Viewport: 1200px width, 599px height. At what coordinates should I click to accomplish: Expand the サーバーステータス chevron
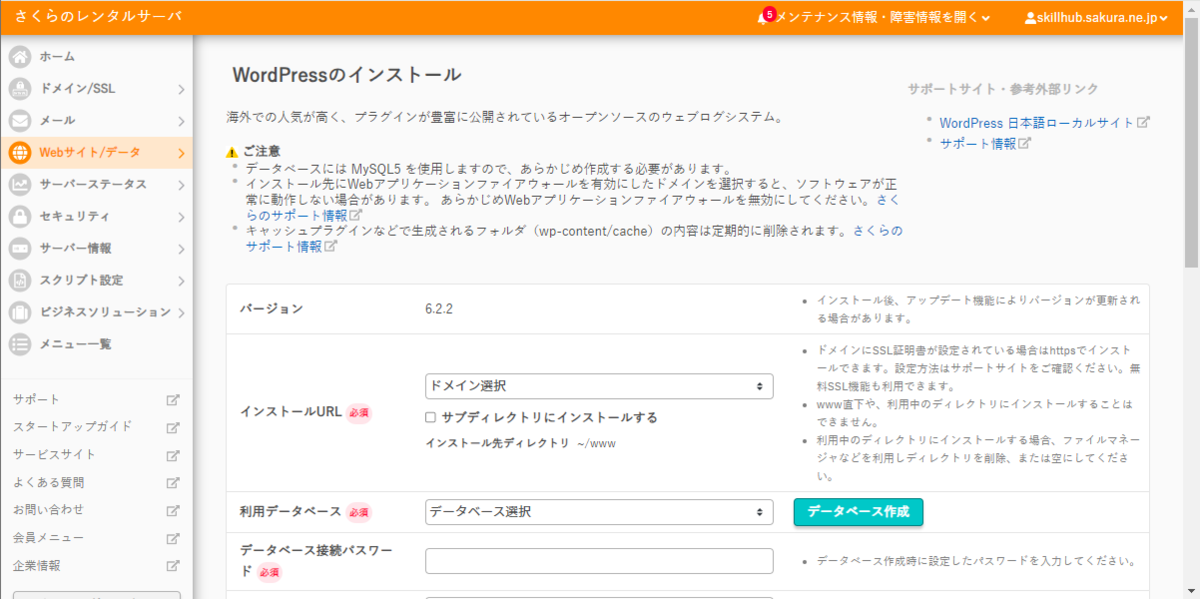pos(181,185)
